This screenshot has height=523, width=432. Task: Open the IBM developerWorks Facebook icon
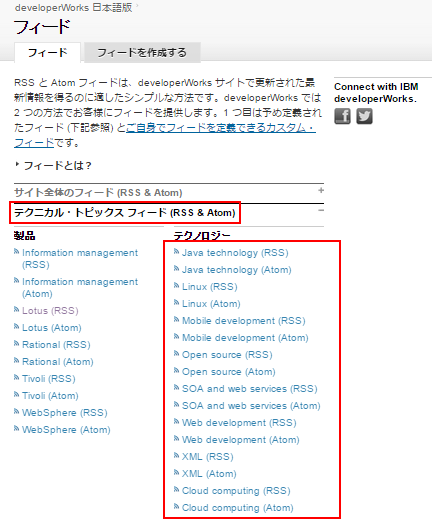[x=342, y=116]
